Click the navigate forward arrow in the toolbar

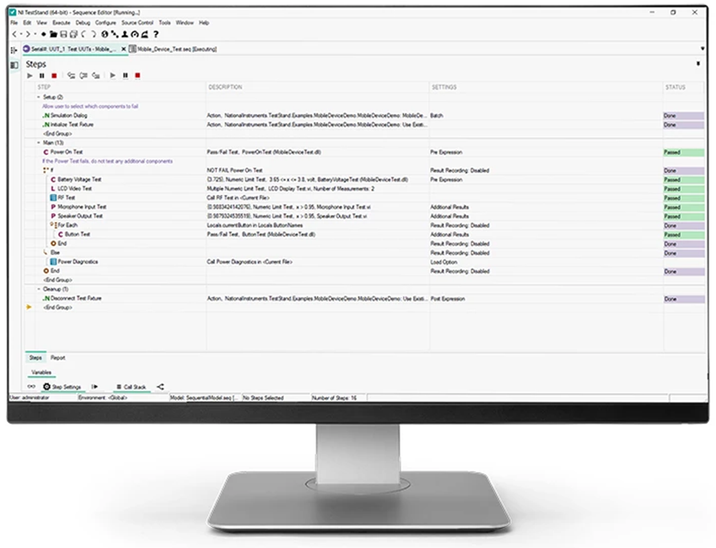(x=28, y=34)
